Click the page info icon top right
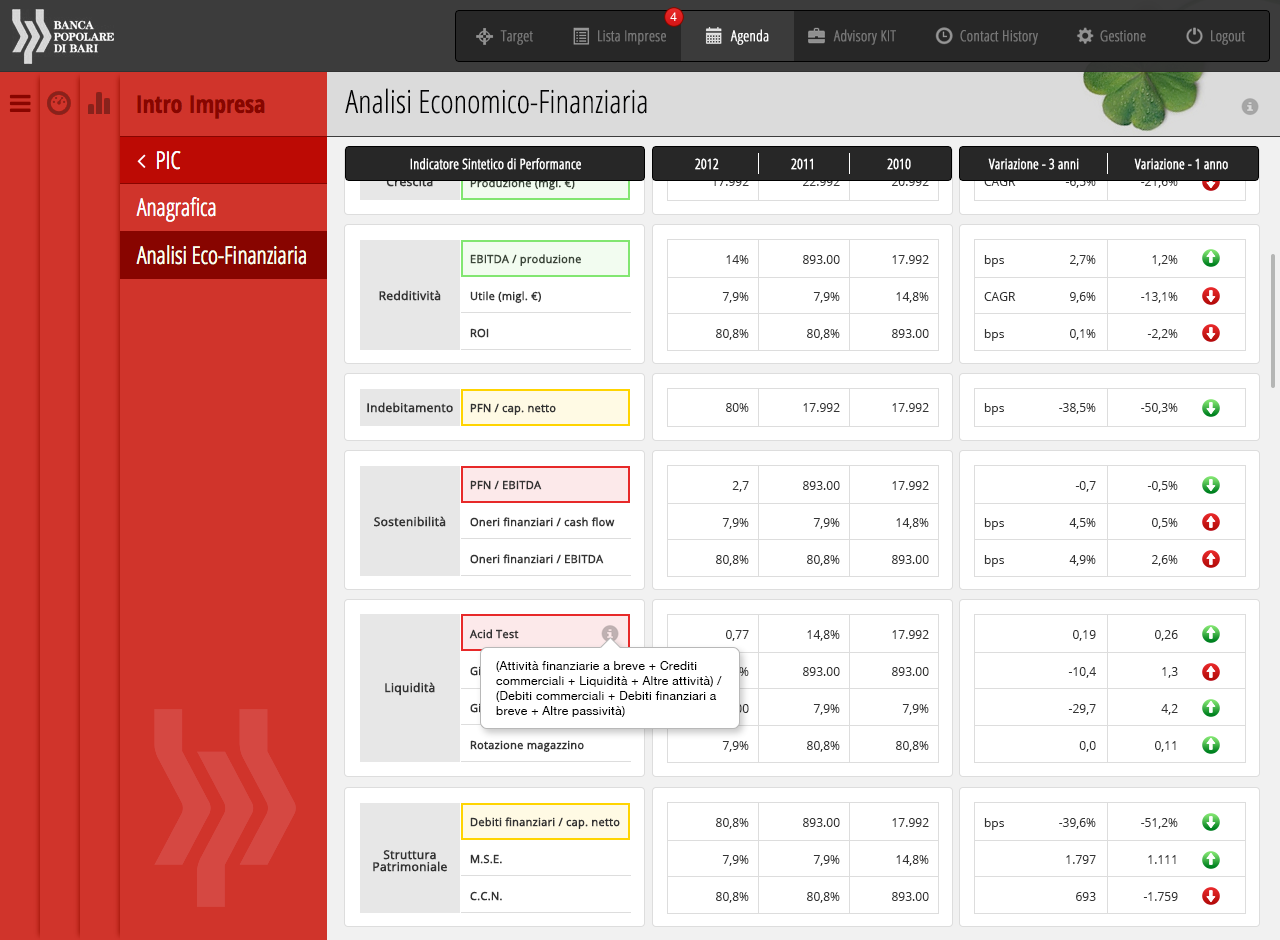 1249,106
